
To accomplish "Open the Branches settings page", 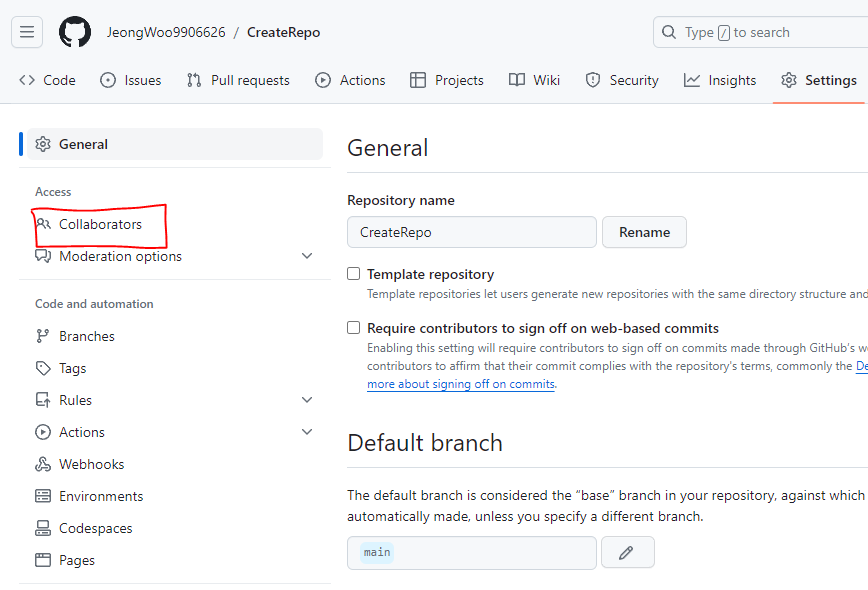I will click(87, 336).
